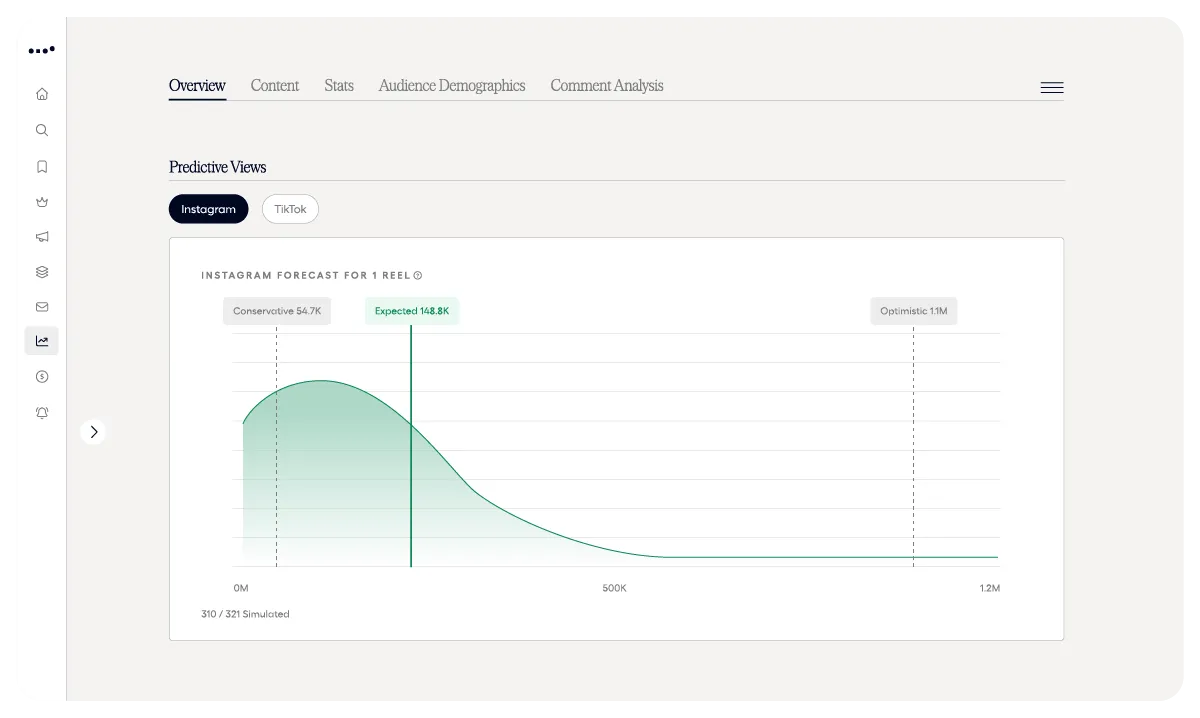Click the Predictive Views heading
The width and height of the screenshot is (1200, 718).
(218, 167)
